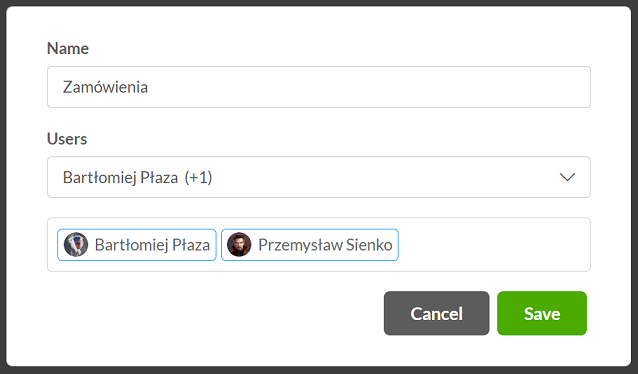This screenshot has height=374, width=638.
Task: Focus the Name input field
Action: pos(319,87)
